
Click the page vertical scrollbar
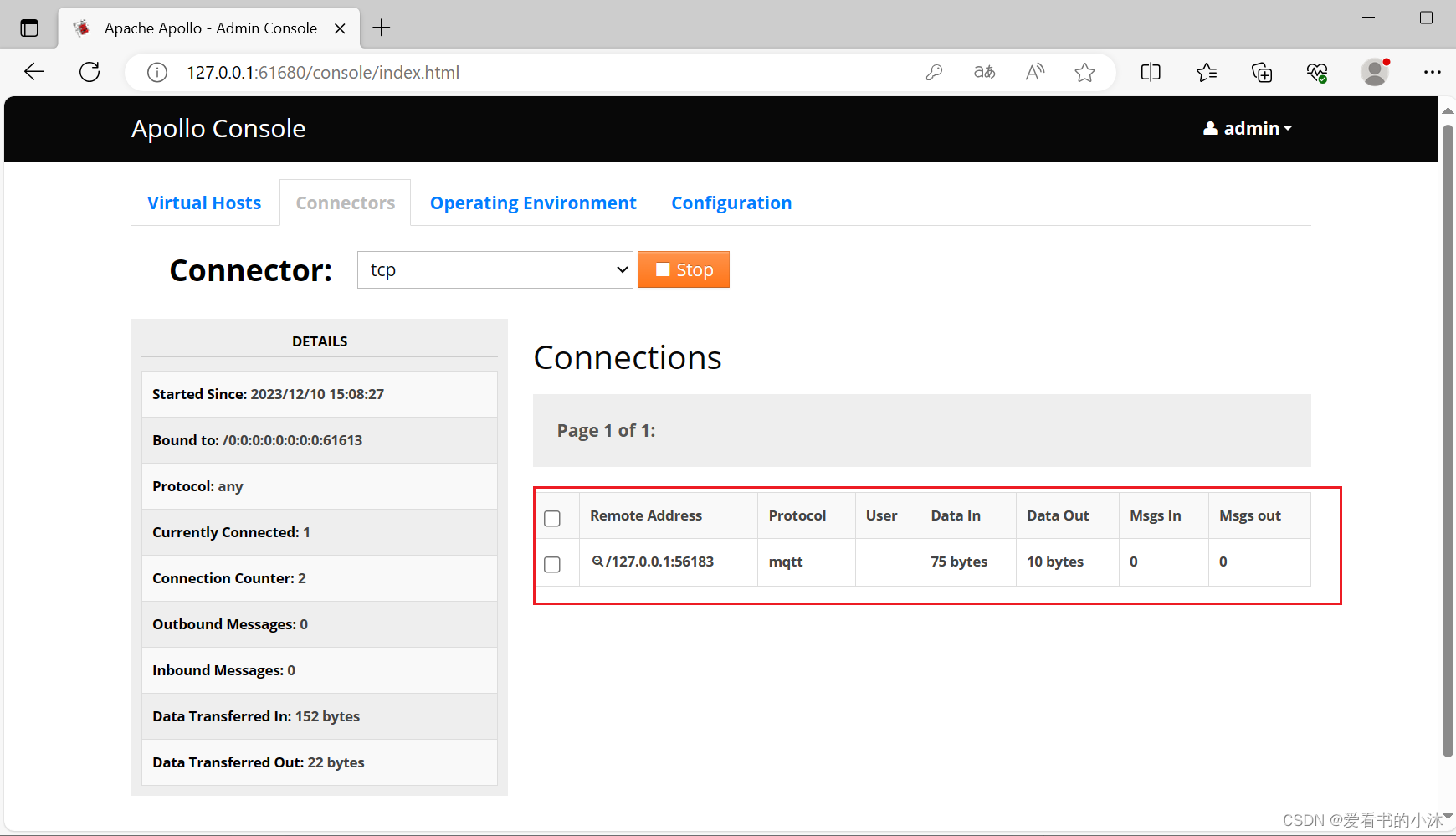[x=1448, y=440]
